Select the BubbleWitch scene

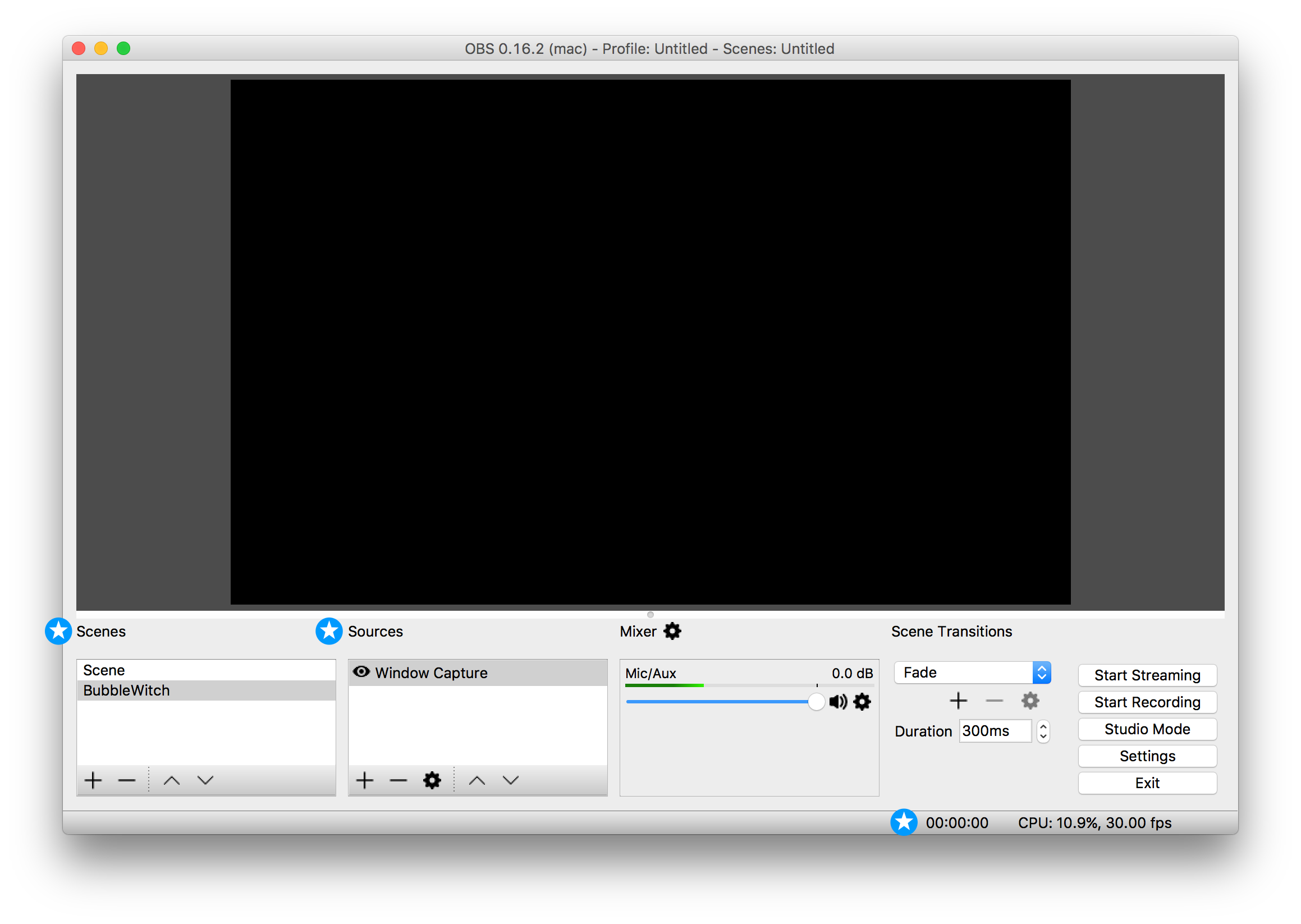pyautogui.click(x=126, y=690)
